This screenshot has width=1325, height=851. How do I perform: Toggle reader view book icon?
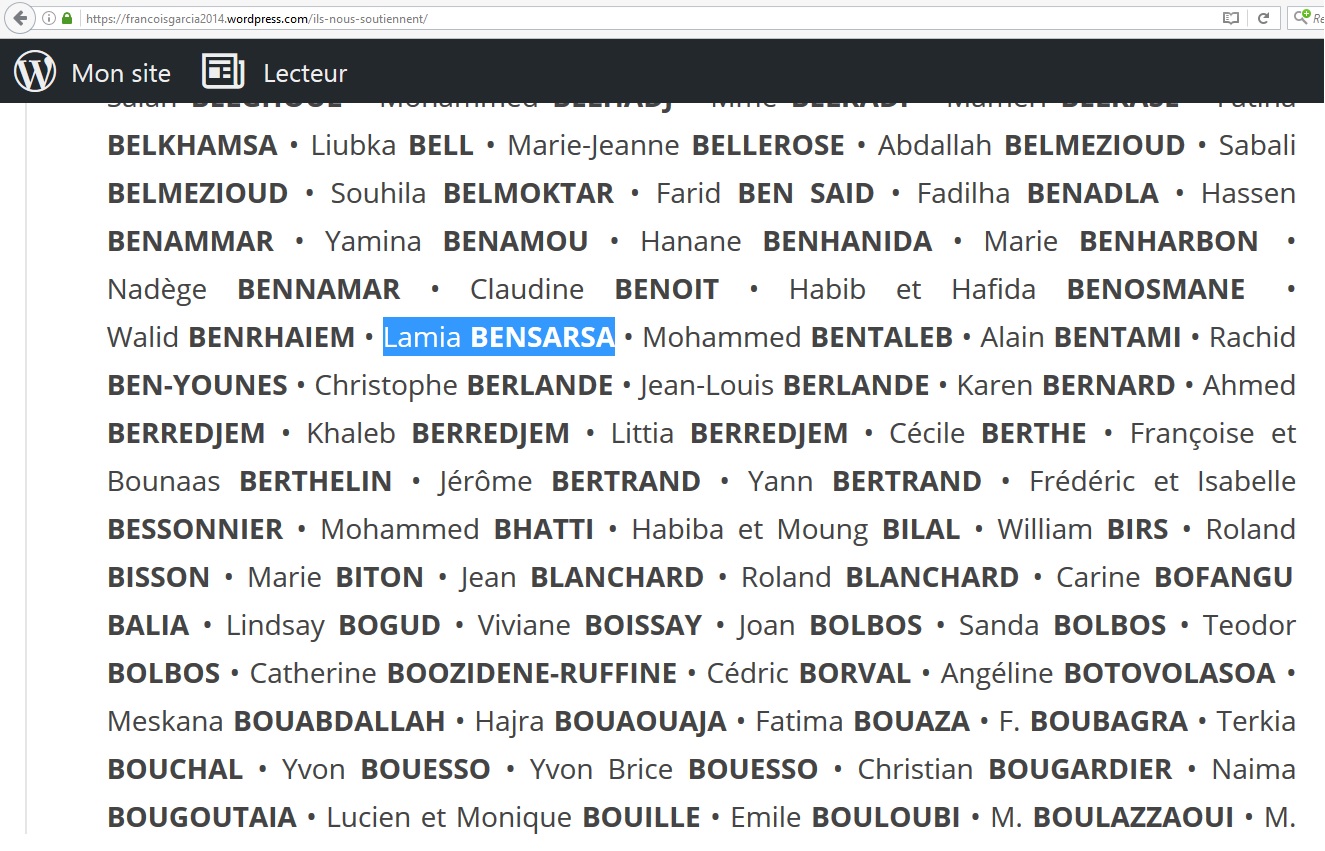[1231, 18]
